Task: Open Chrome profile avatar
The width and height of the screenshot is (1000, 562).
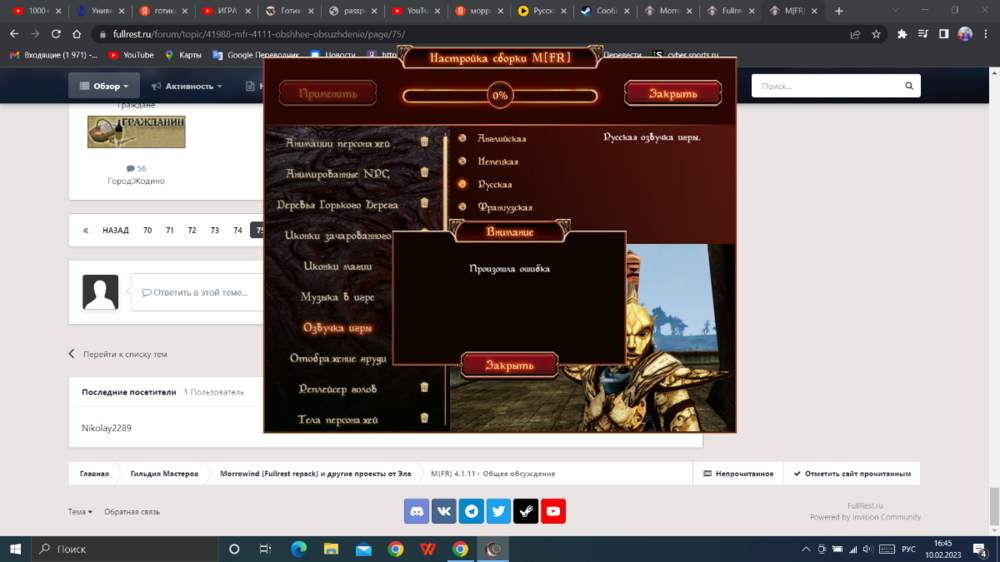Action: click(965, 34)
